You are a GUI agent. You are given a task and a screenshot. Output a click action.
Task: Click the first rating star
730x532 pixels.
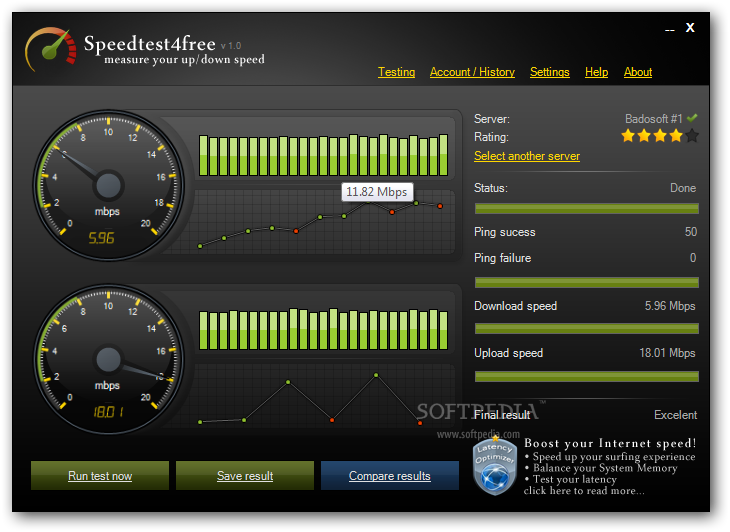pyautogui.click(x=628, y=136)
